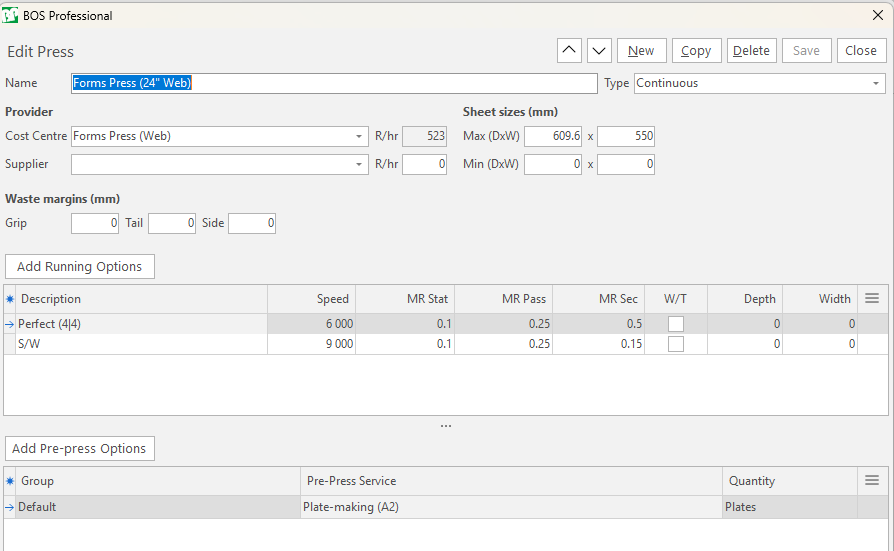Viewport: 894px width, 551px height.
Task: Click the Depth column header
Action: 745,299
